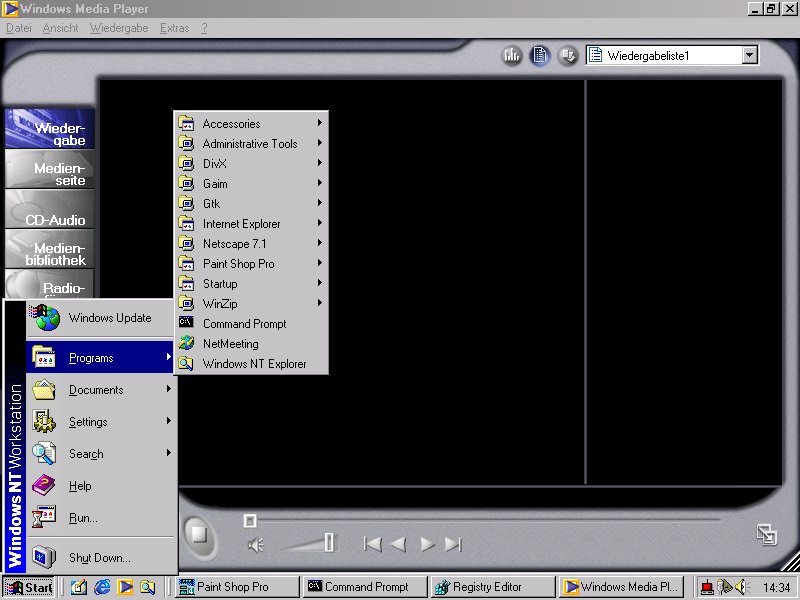This screenshot has width=800, height=600.
Task: Click the shuffle playback icon
Action: (567, 55)
